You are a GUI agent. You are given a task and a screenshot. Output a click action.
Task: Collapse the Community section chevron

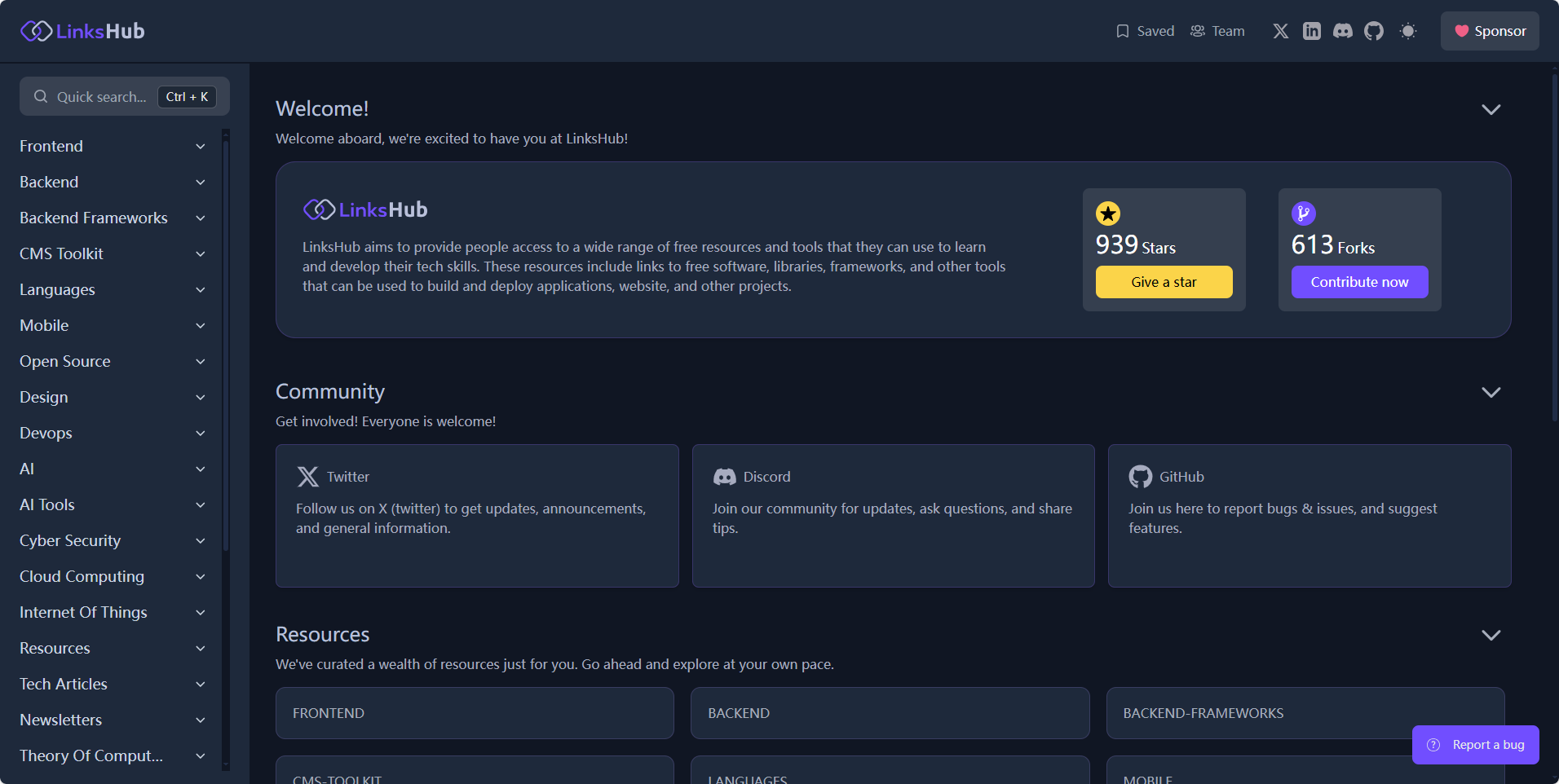click(x=1491, y=392)
